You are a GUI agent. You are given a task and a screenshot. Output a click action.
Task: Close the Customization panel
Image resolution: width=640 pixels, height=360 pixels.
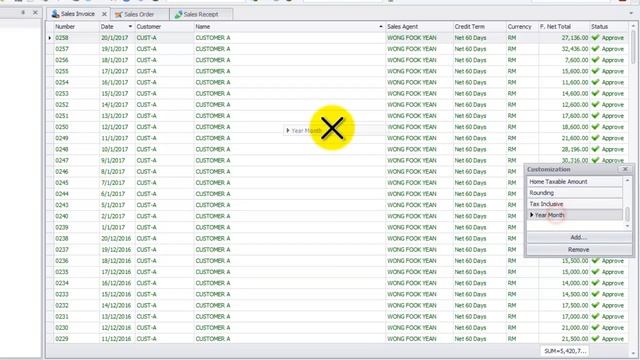625,169
